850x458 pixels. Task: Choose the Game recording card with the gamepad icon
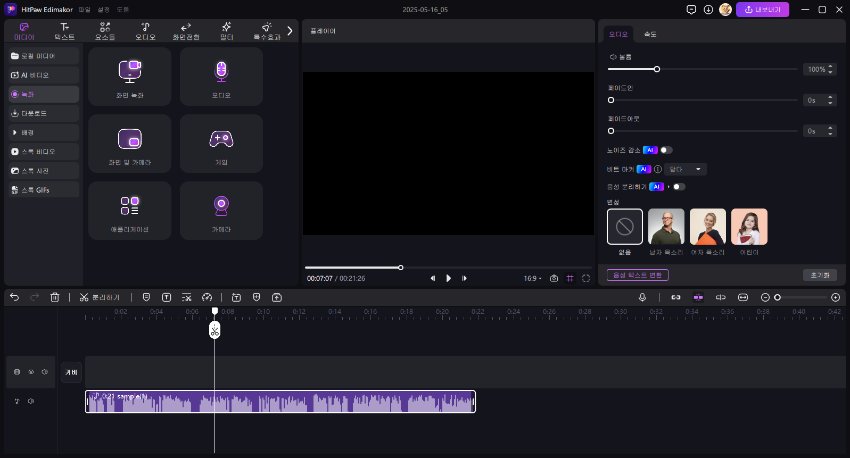tap(221, 144)
